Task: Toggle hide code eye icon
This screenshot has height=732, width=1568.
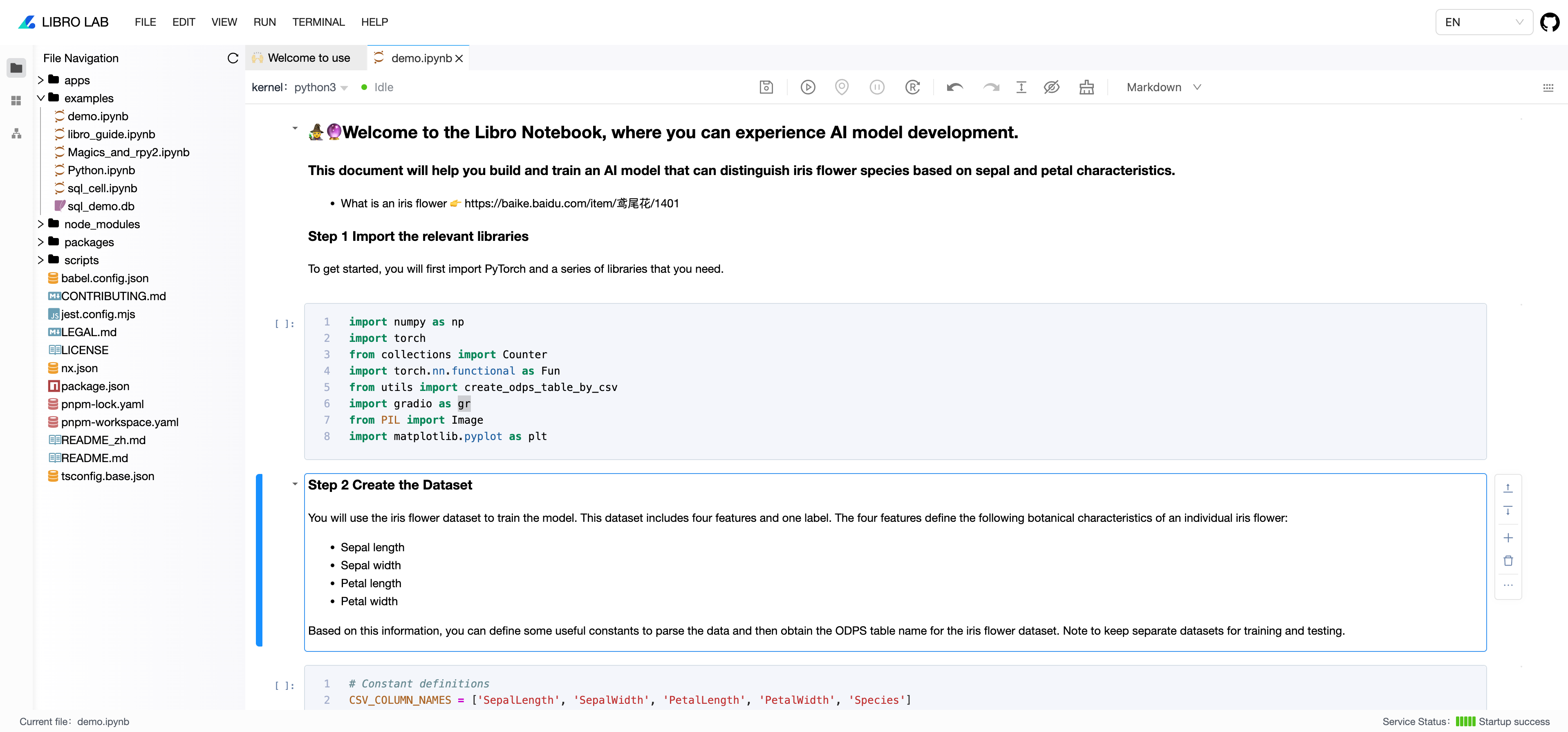Action: coord(1051,87)
